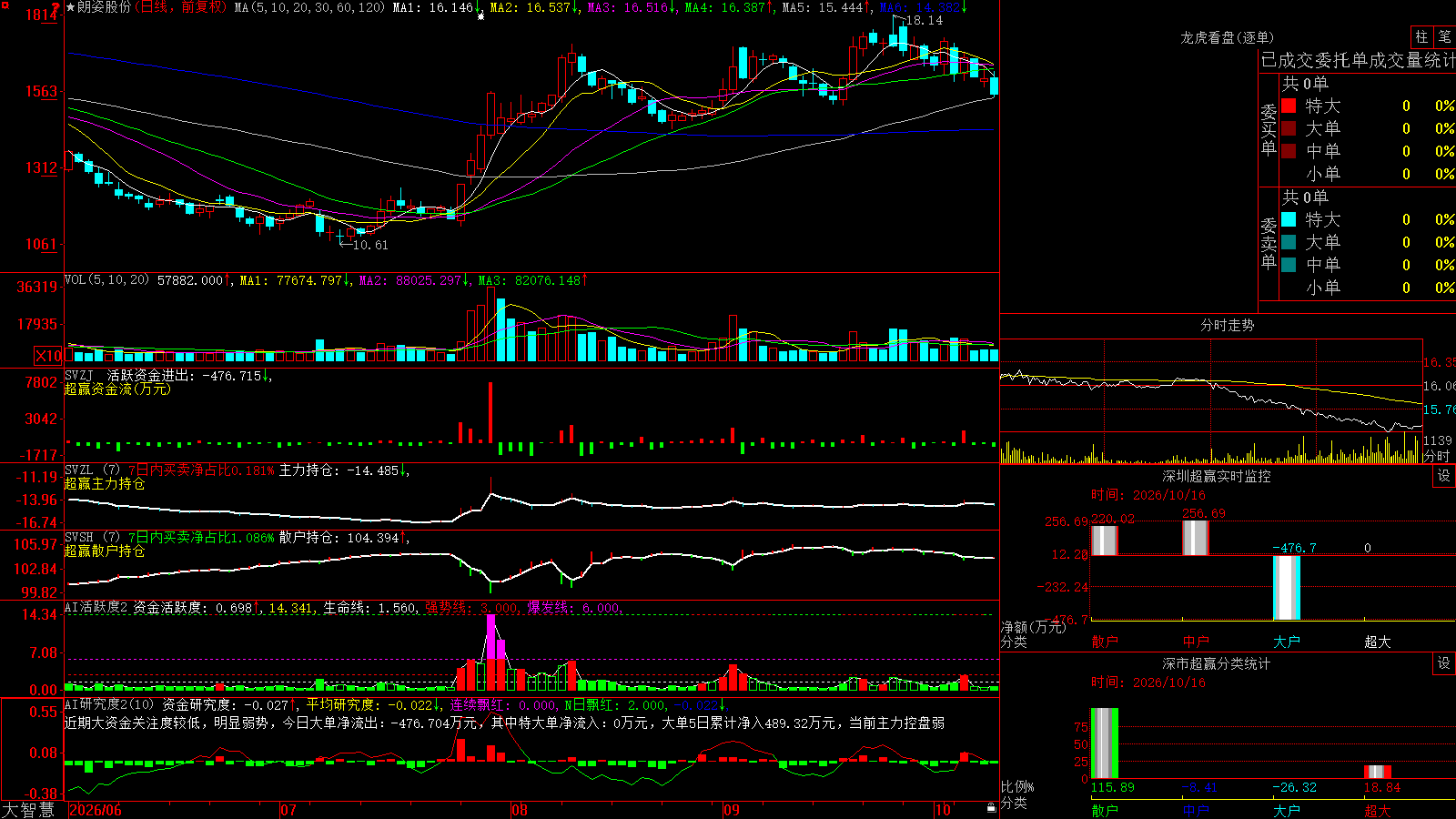Click the 分时走势 panel title
Image resolution: width=1456 pixels, height=819 pixels.
tap(1227, 325)
